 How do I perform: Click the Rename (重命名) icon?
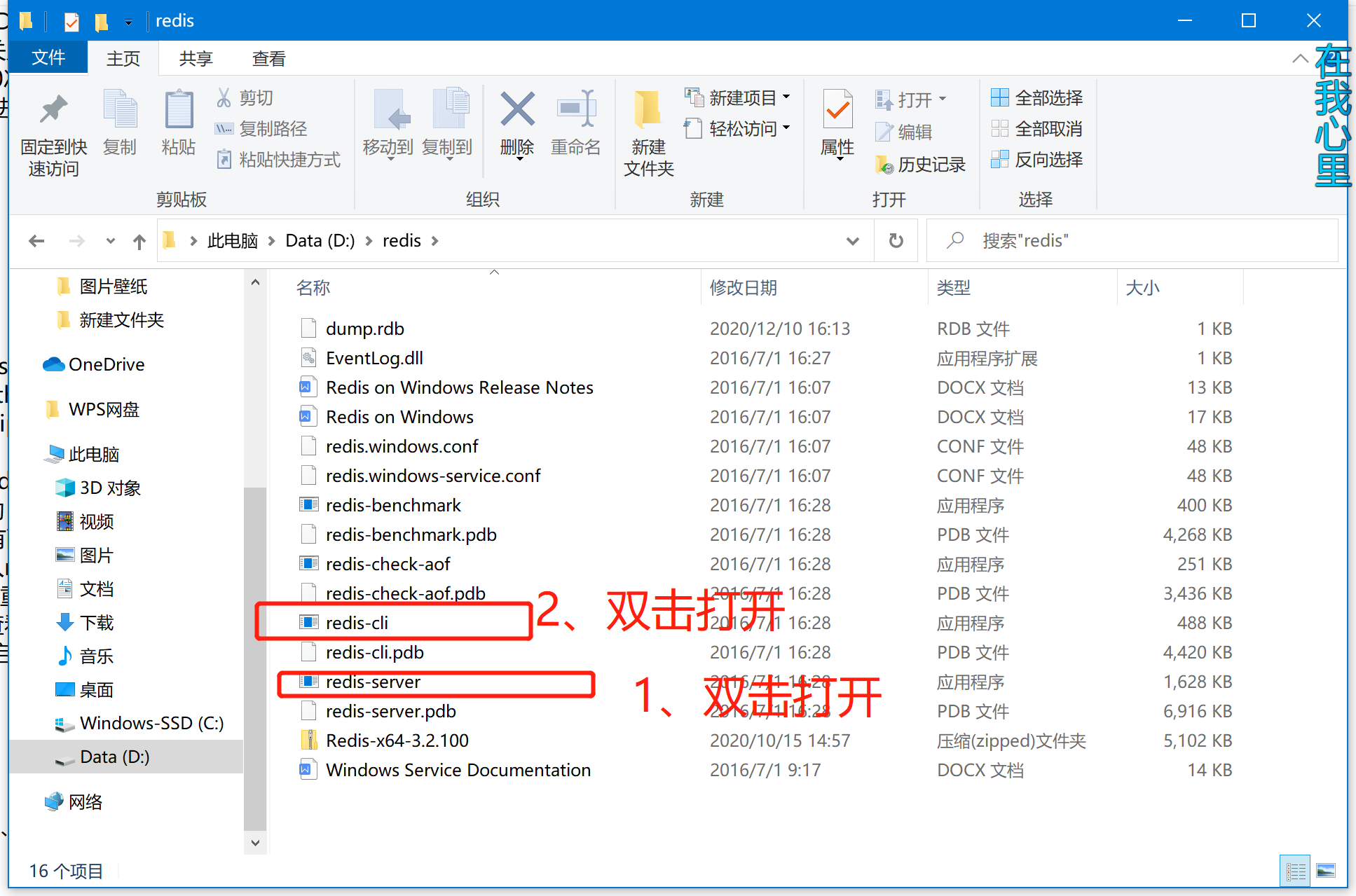tap(576, 109)
